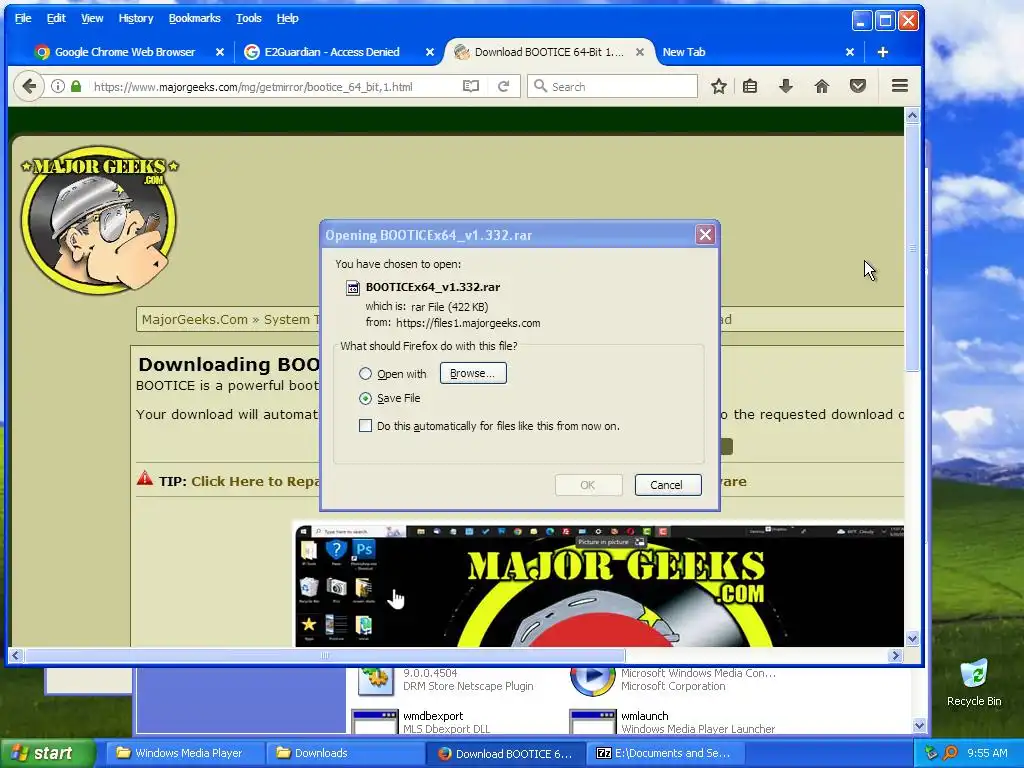Select the Save File radio button
This screenshot has width=1024, height=768.
click(365, 398)
